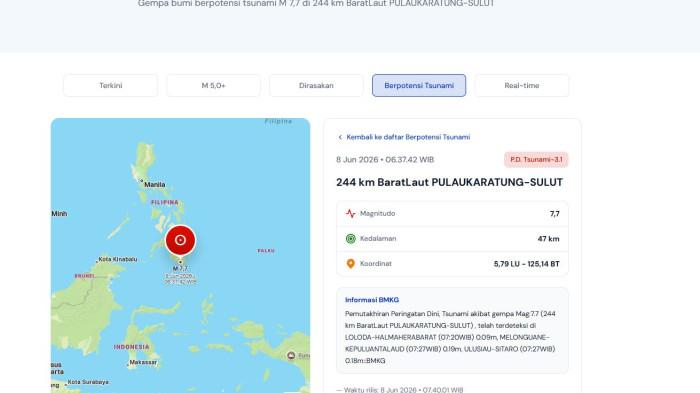The image size is (700, 393).
Task: Switch to the M 5,0+ tab
Action: [213, 85]
